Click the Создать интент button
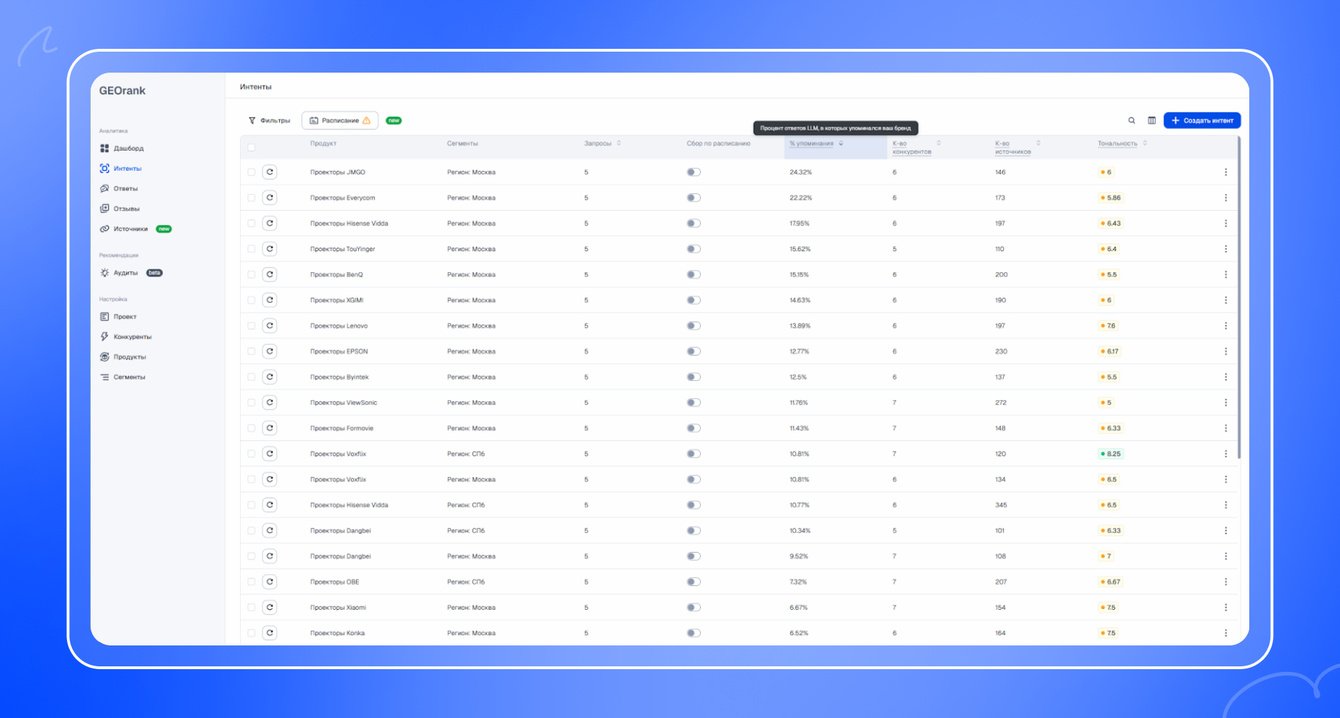This screenshot has height=718, width=1340. [x=1202, y=120]
